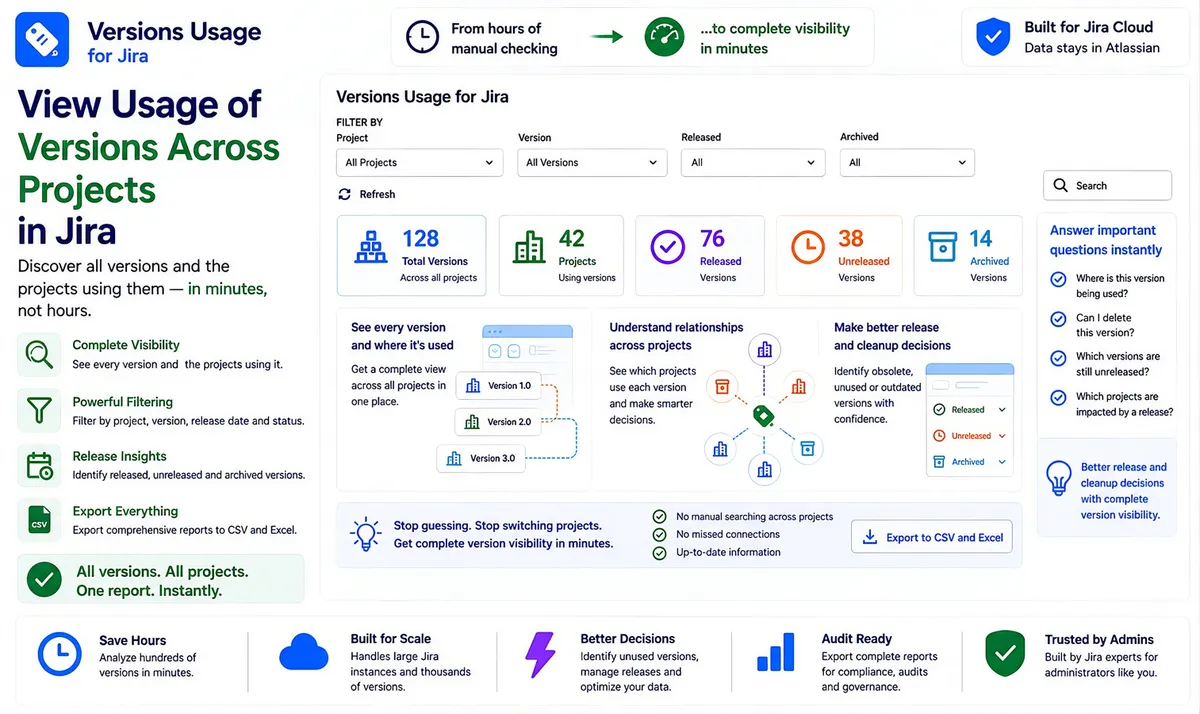1200x714 pixels.
Task: Click the Export to CSV and Excel button
Action: (x=932, y=537)
